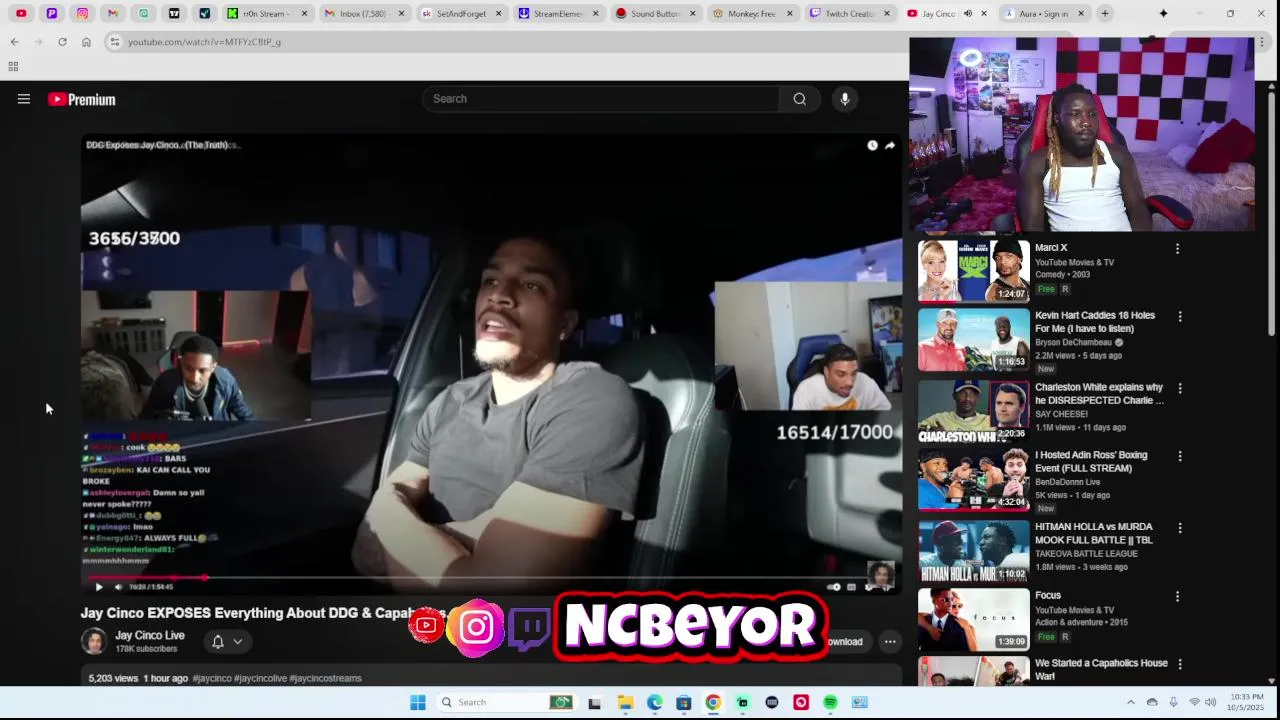Share the video using arrow icon
This screenshot has width=1280, height=720.
click(890, 145)
